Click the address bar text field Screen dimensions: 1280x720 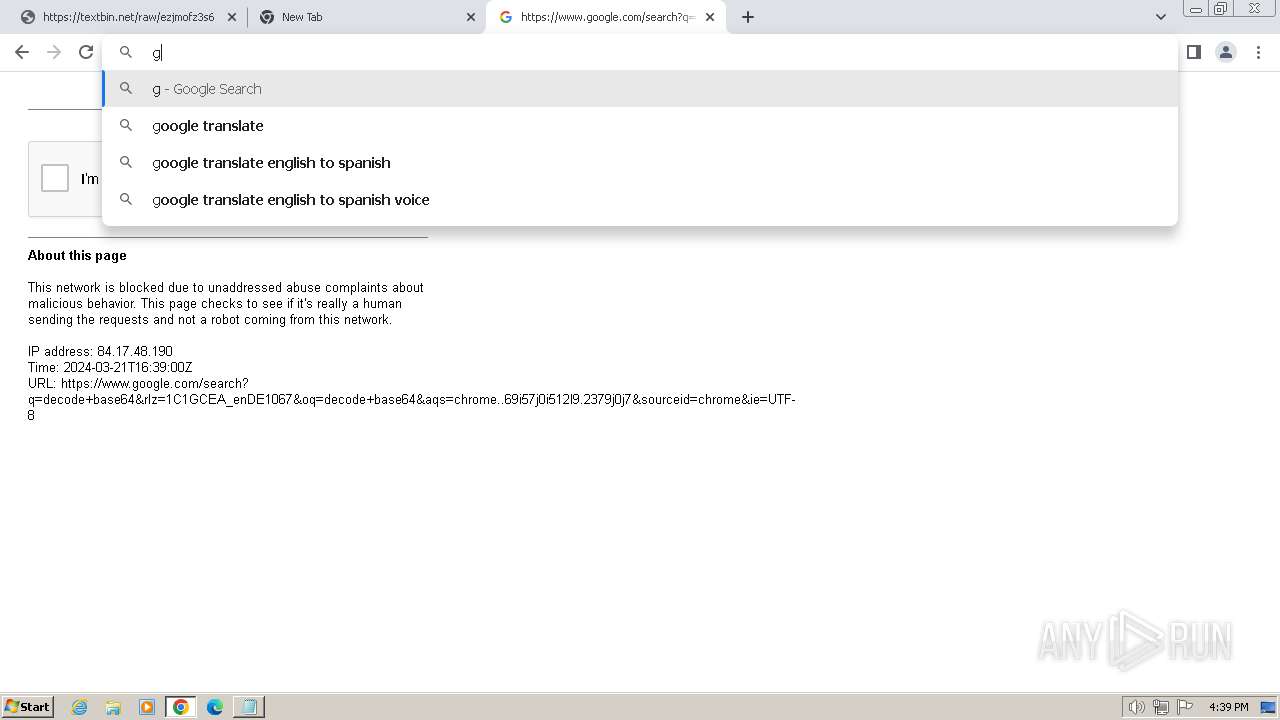[640, 52]
